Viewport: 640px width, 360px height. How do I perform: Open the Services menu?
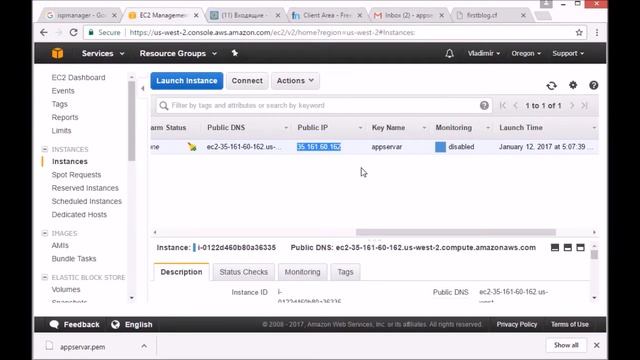click(103, 53)
